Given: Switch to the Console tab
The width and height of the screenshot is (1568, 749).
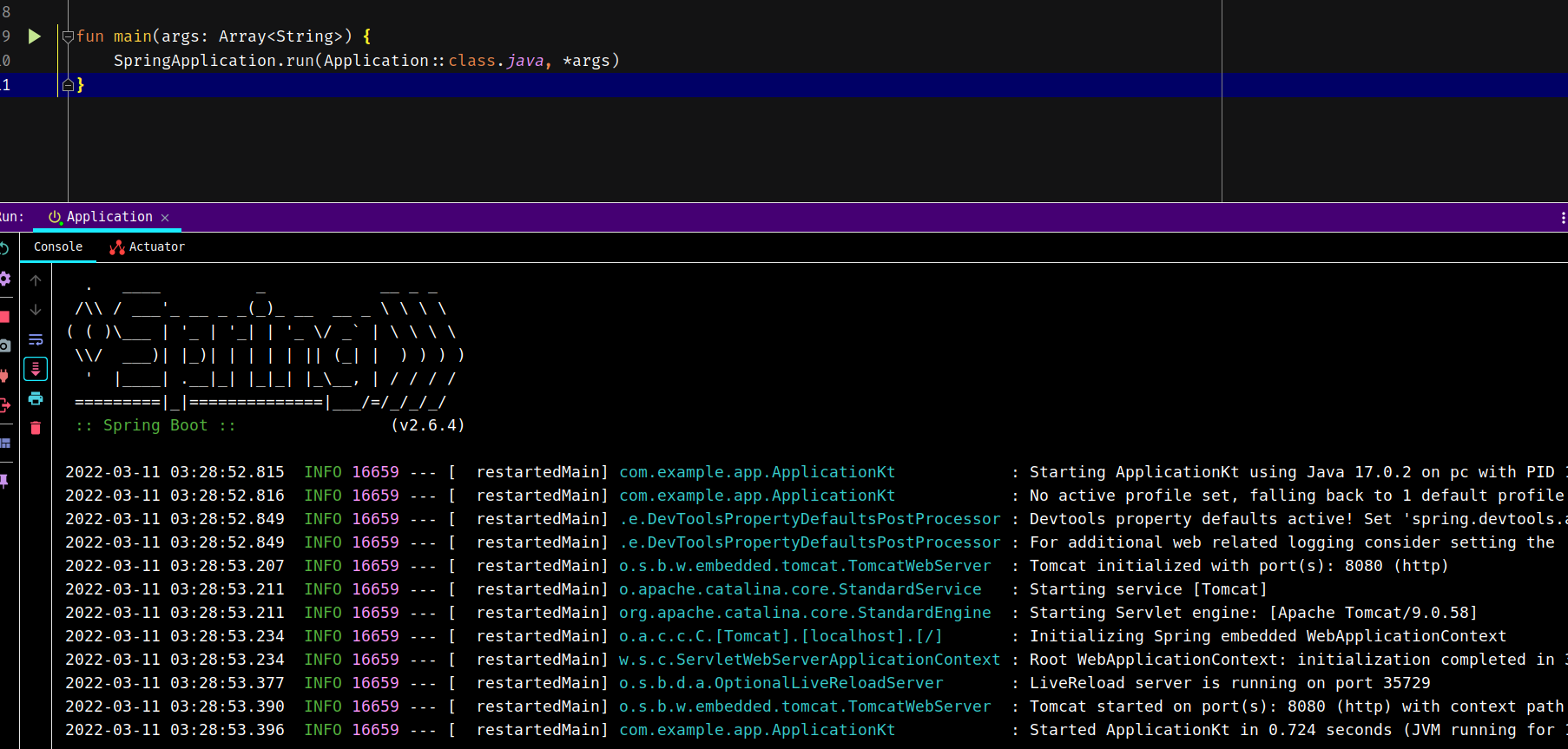Looking at the screenshot, I should pos(58,247).
